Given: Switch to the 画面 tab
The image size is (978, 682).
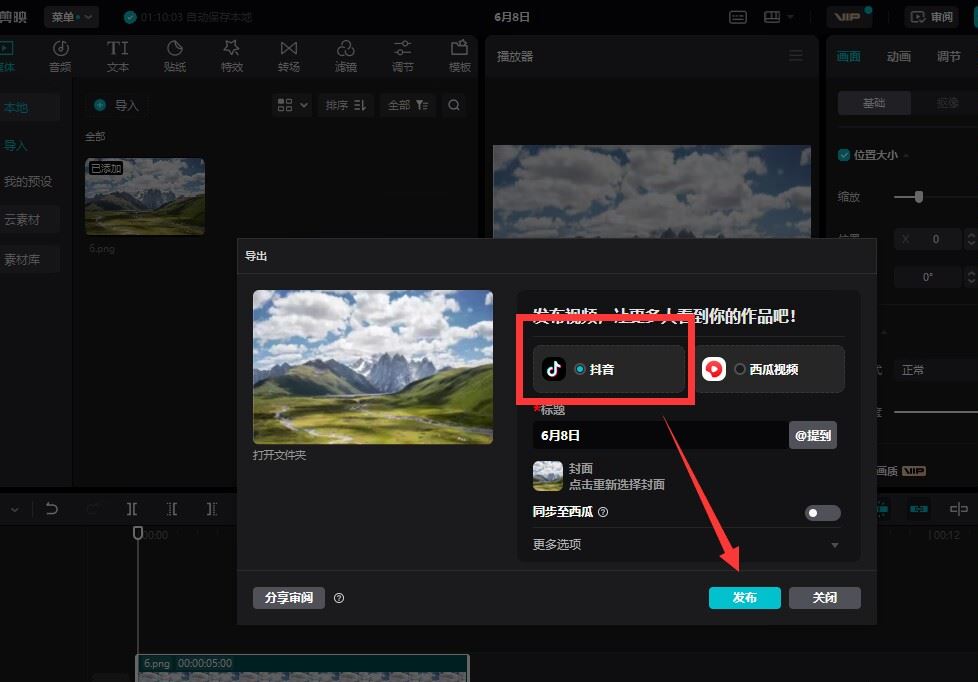Looking at the screenshot, I should (848, 56).
